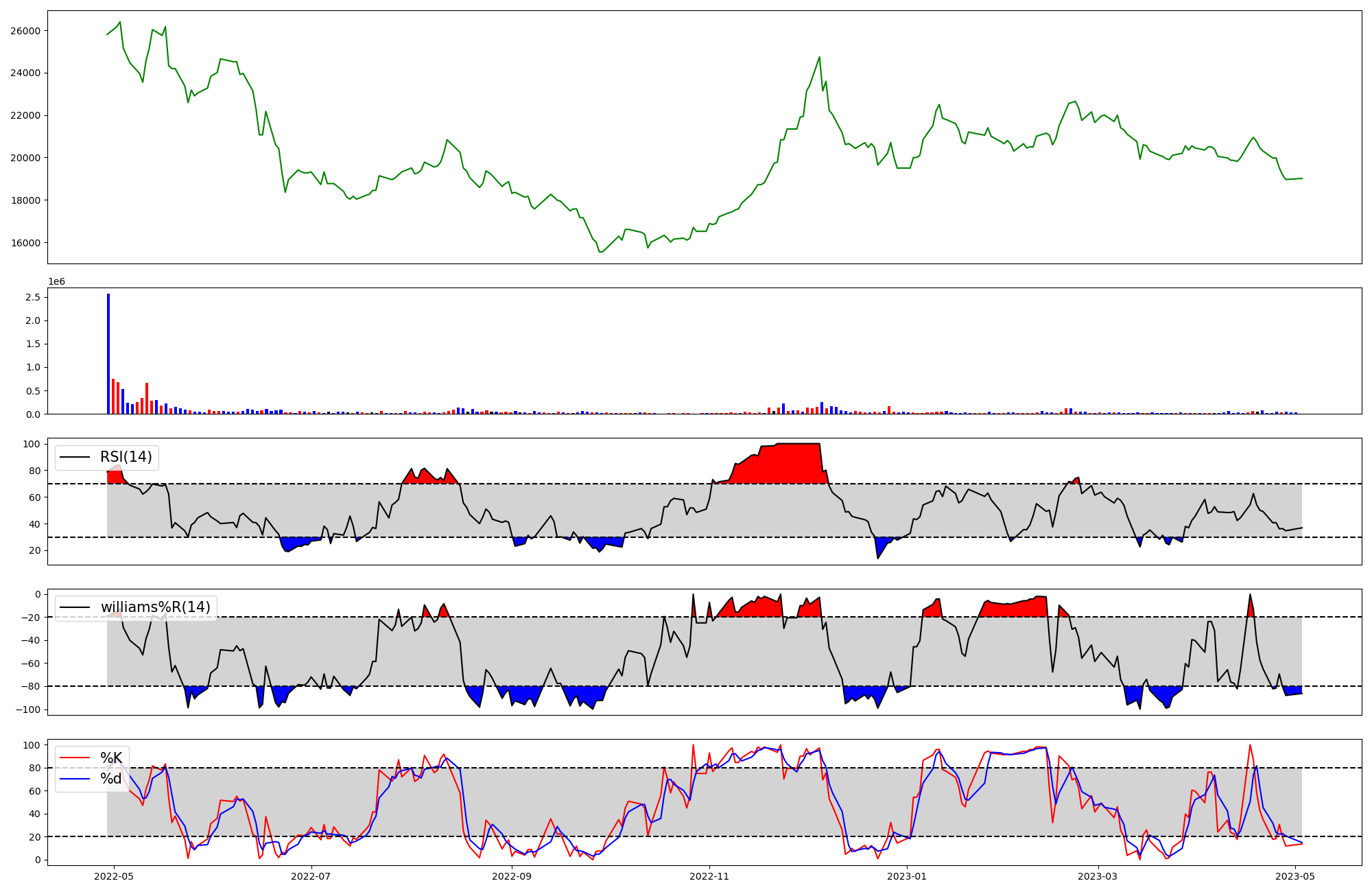The width and height of the screenshot is (1372, 892).
Task: Click the 2023-01 date tick label
Action: click(x=908, y=876)
